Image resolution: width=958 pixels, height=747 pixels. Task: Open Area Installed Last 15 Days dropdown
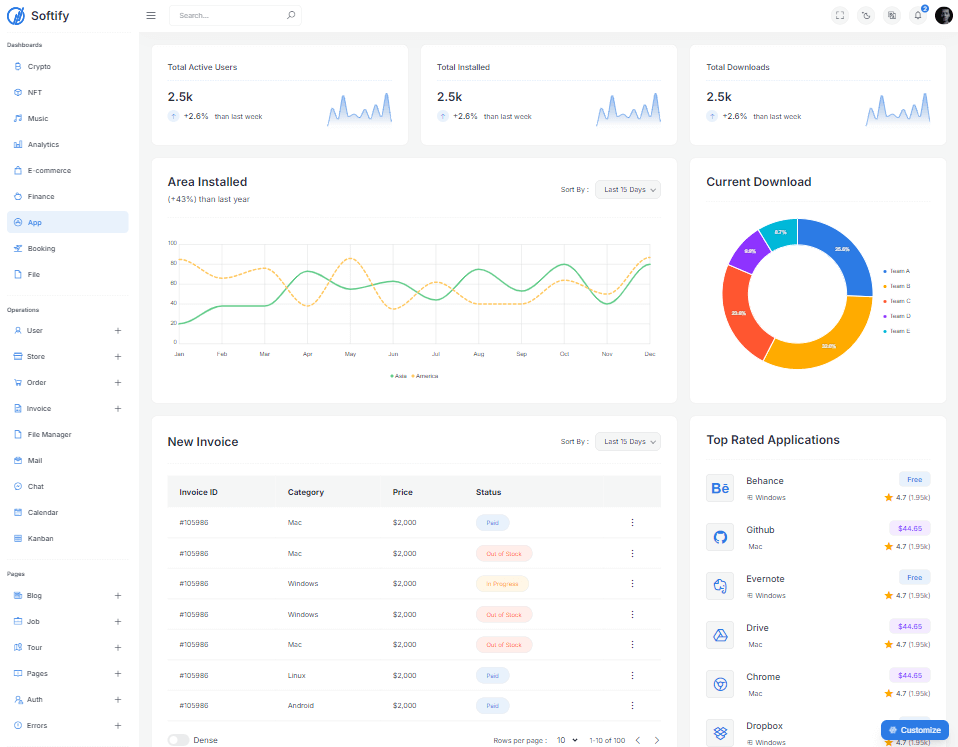[x=627, y=190]
